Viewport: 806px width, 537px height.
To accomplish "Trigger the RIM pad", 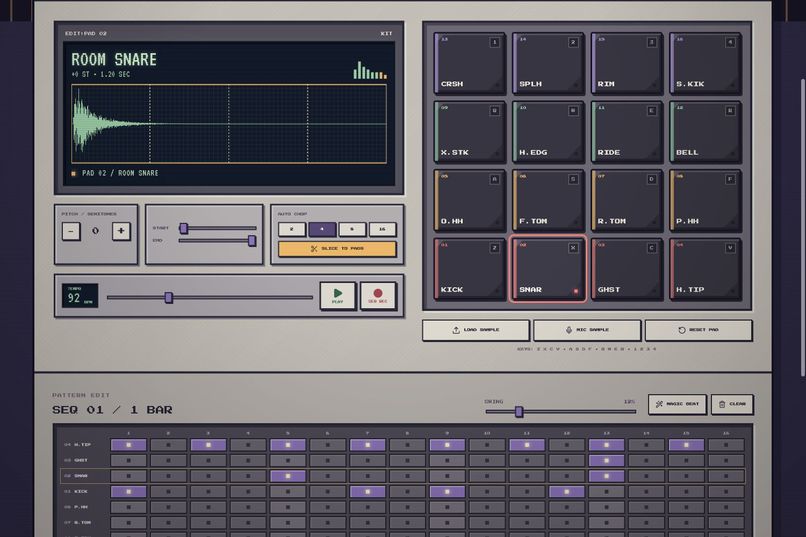I will [x=626, y=64].
